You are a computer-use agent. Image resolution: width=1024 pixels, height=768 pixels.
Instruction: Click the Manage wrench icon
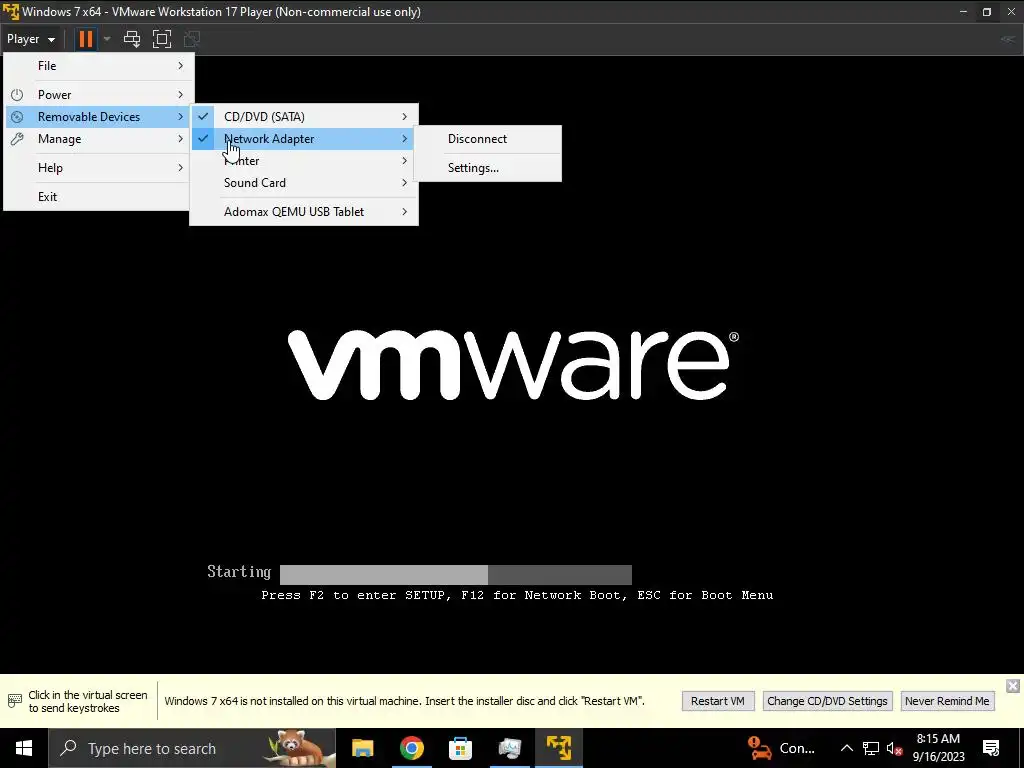[x=17, y=139]
